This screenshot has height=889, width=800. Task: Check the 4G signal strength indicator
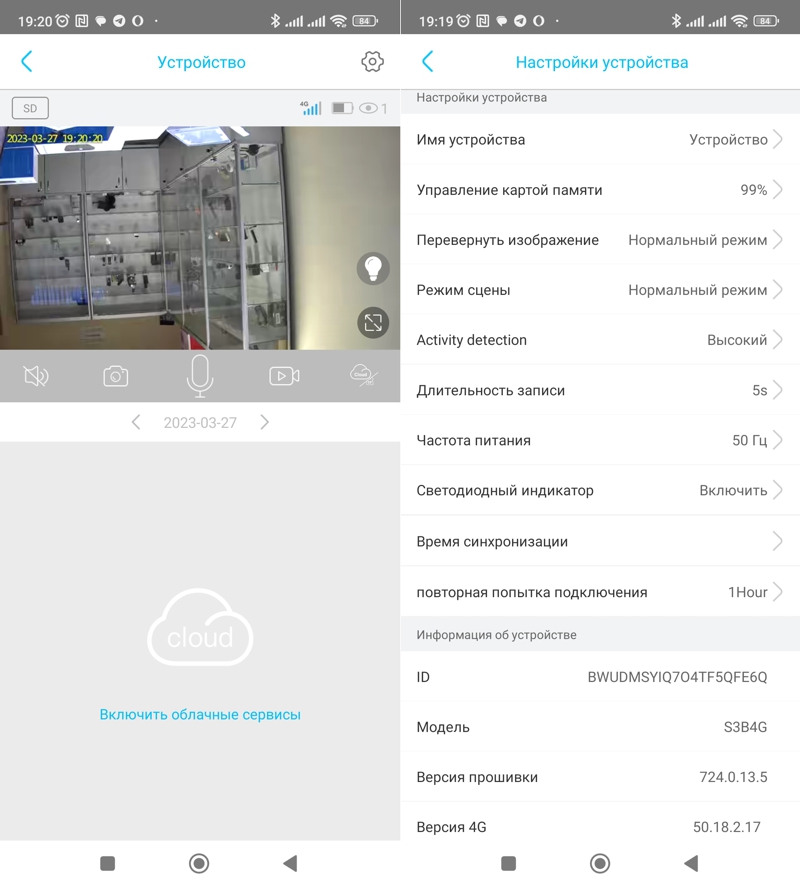[311, 108]
